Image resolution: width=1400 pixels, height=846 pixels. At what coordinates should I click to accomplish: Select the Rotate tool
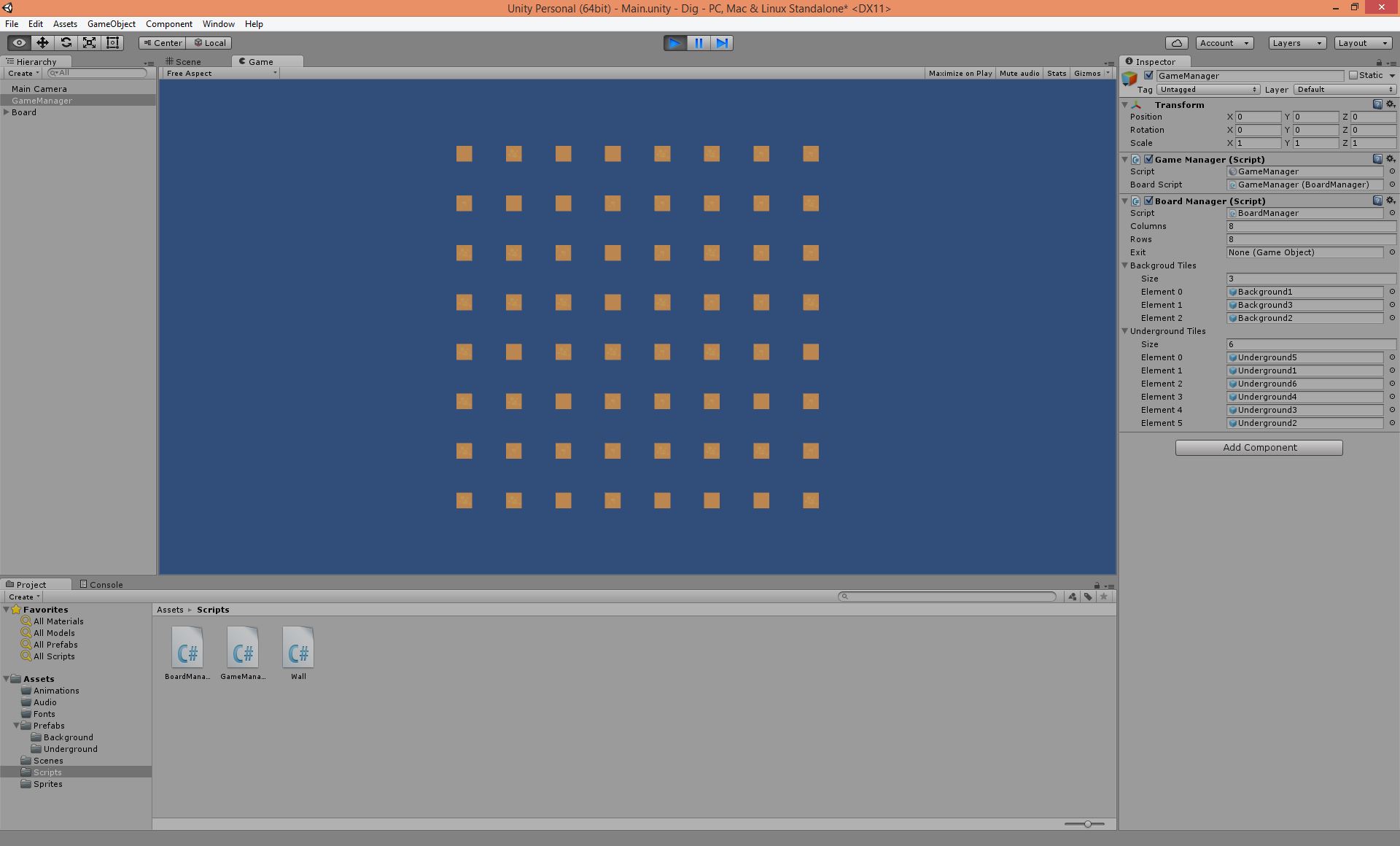66,42
